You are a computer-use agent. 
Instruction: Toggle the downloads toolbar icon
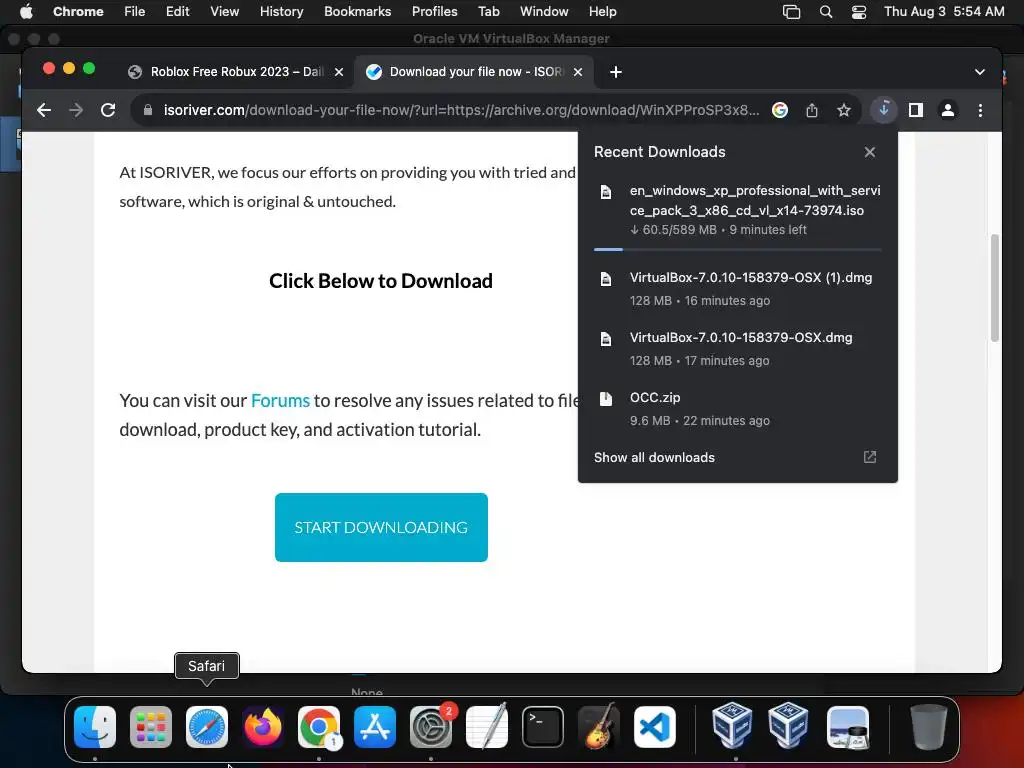[884, 110]
